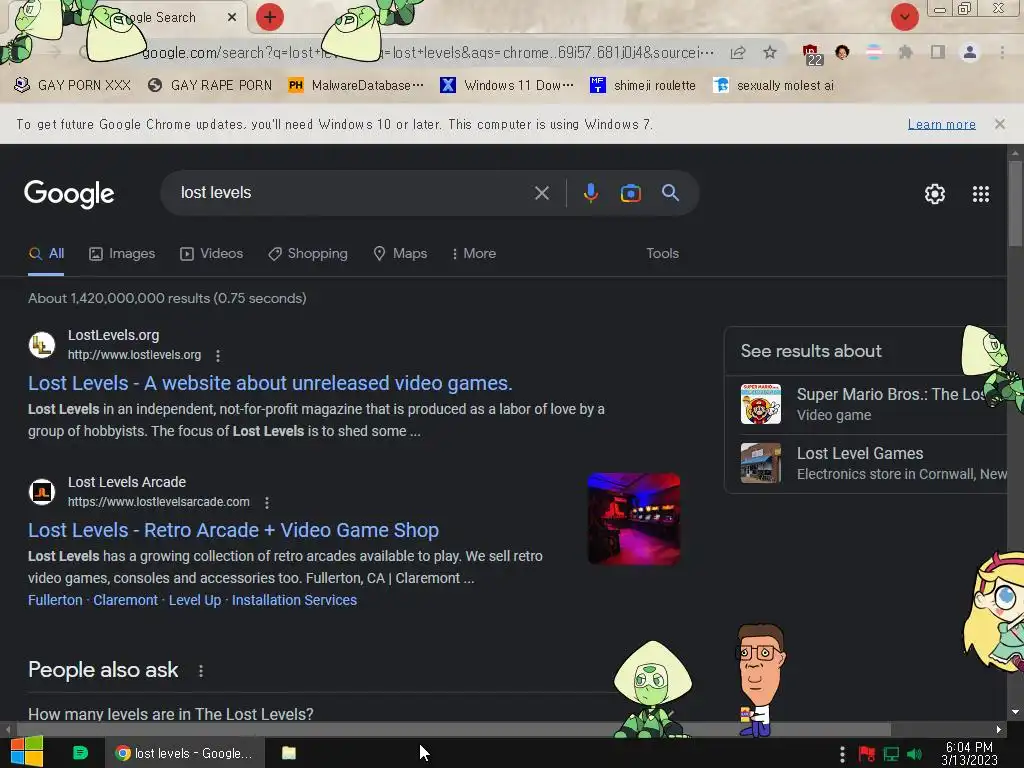Click Learn more about Chrome updates

click(941, 124)
